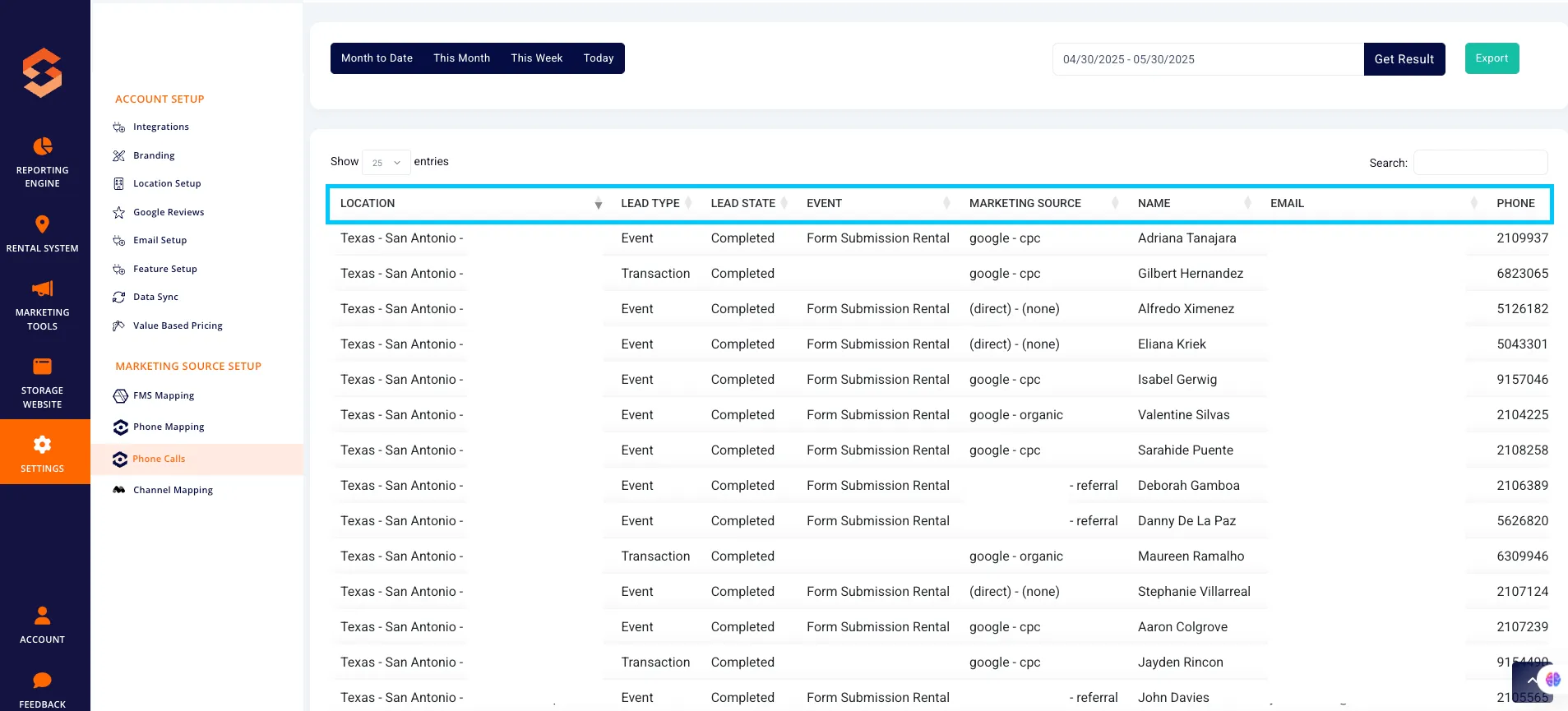Click the Integrations icon
Image resolution: width=1568 pixels, height=711 pixels.
click(119, 127)
